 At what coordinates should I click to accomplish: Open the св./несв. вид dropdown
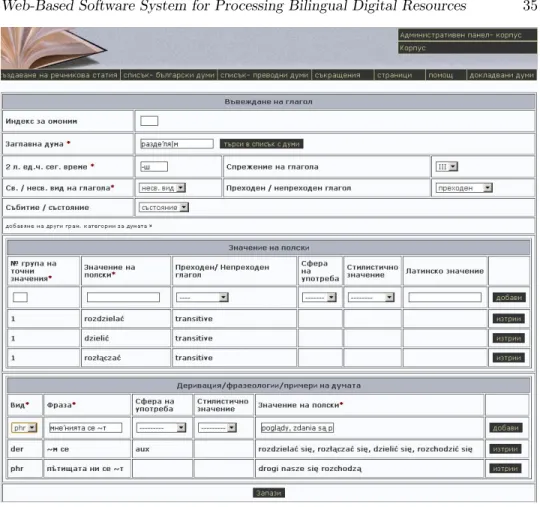pyautogui.click(x=162, y=188)
